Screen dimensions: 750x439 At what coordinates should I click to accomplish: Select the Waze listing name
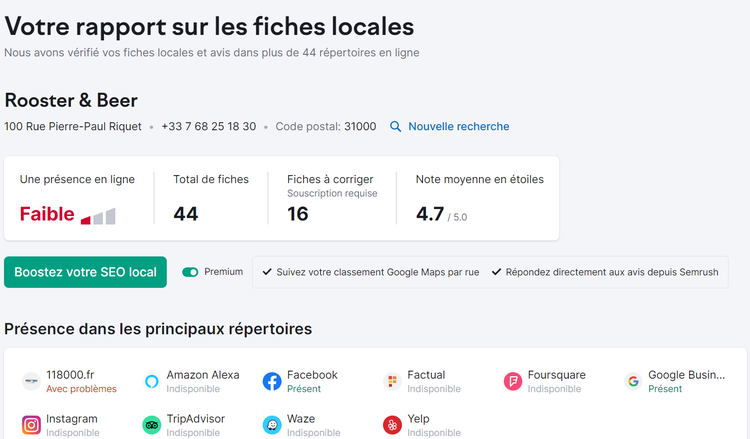301,419
